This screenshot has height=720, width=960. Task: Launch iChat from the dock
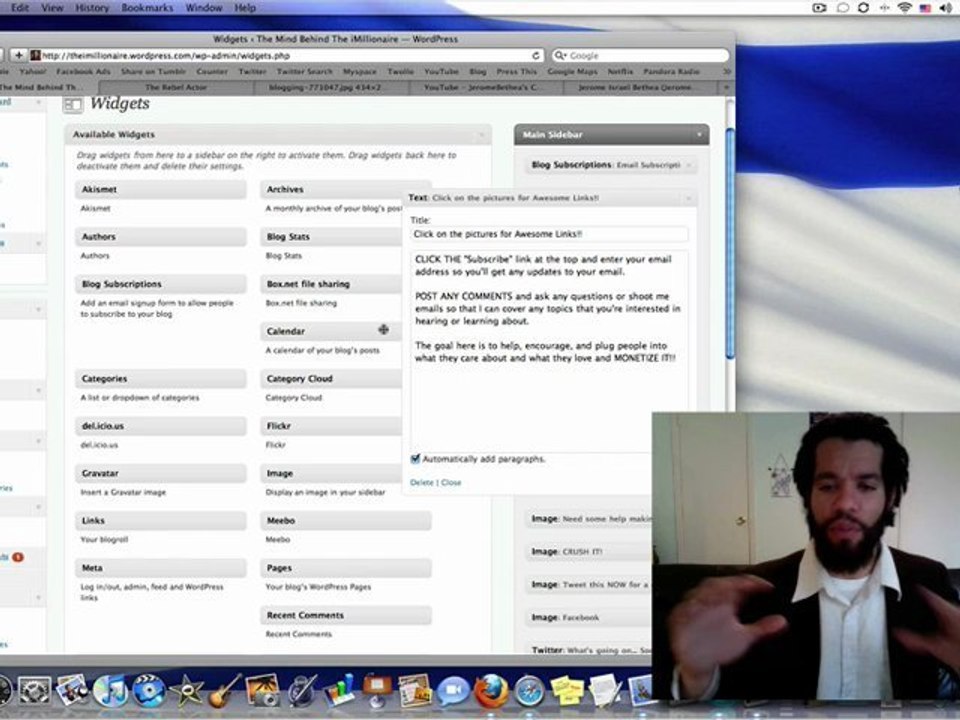point(453,692)
